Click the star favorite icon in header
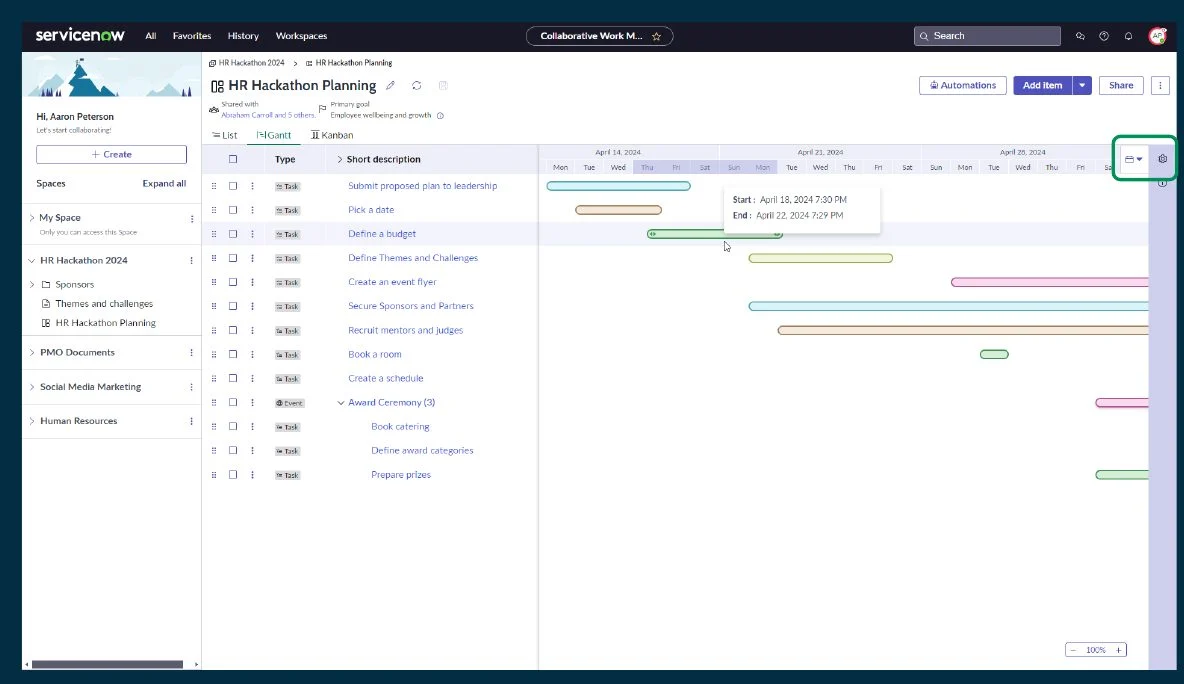Viewport: 1184px width, 684px height. click(x=656, y=35)
